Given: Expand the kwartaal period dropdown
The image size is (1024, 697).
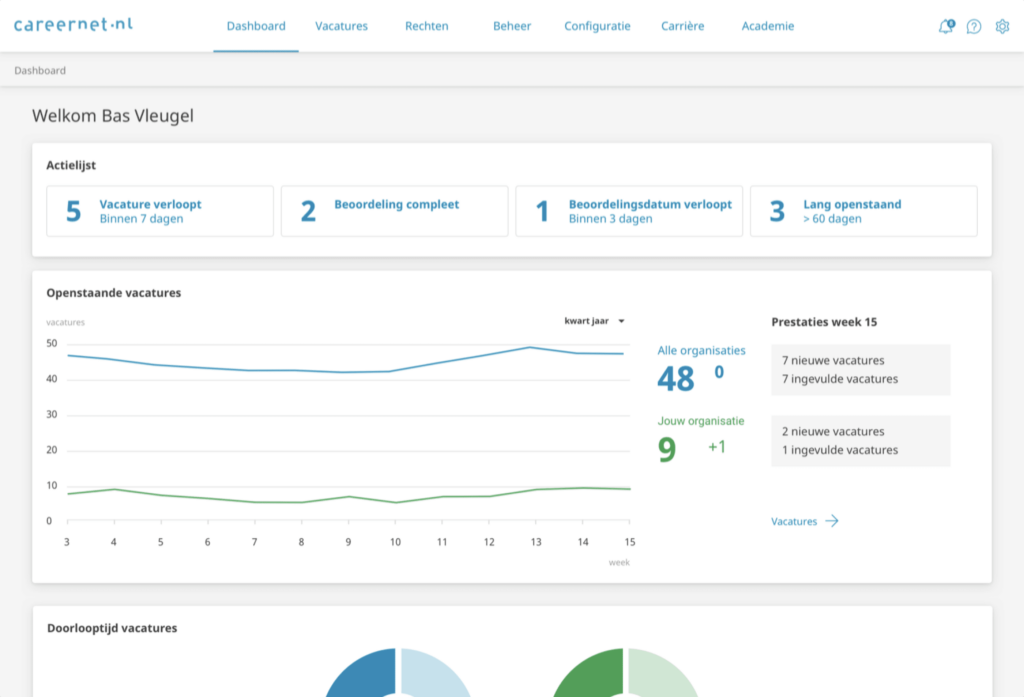Looking at the screenshot, I should 594,321.
